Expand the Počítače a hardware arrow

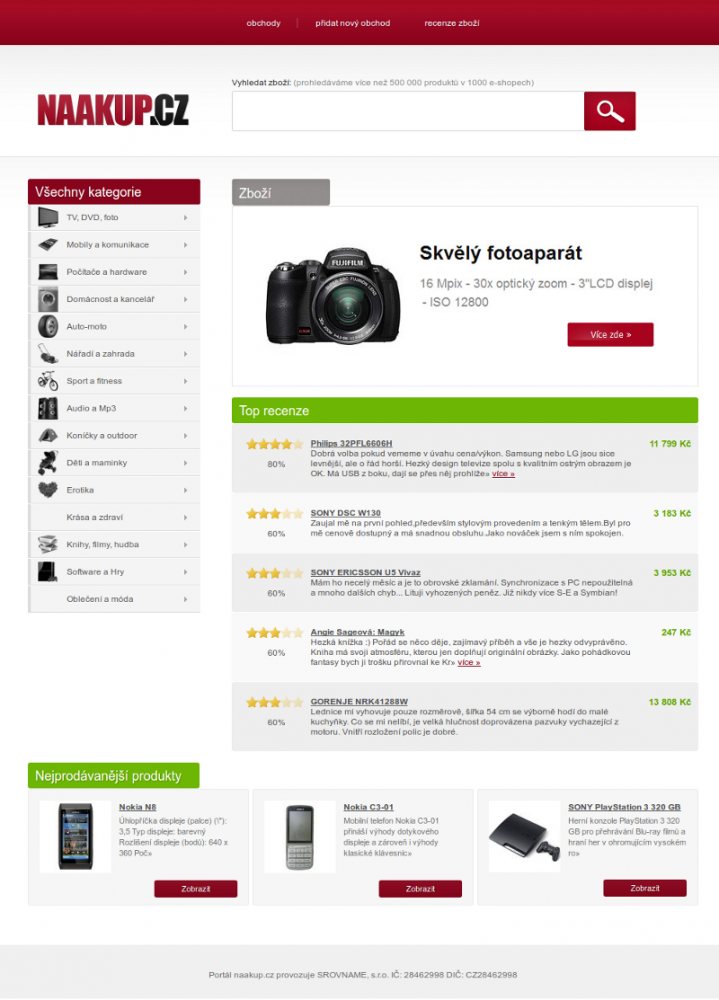186,272
